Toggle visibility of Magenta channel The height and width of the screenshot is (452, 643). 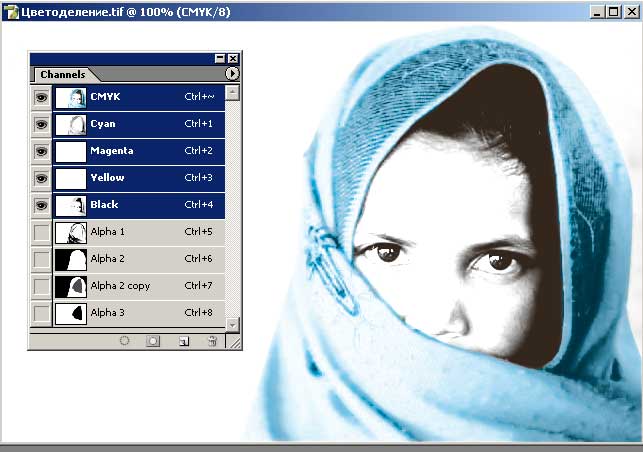point(41,152)
